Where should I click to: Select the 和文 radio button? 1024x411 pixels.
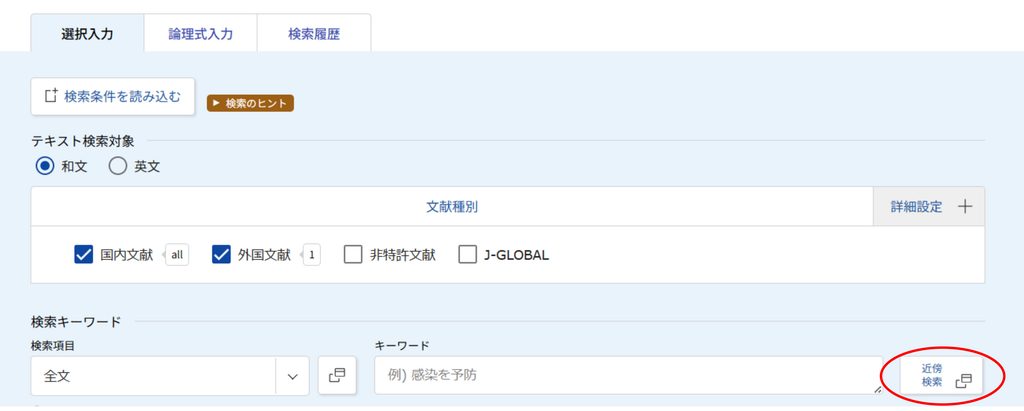click(x=45, y=167)
